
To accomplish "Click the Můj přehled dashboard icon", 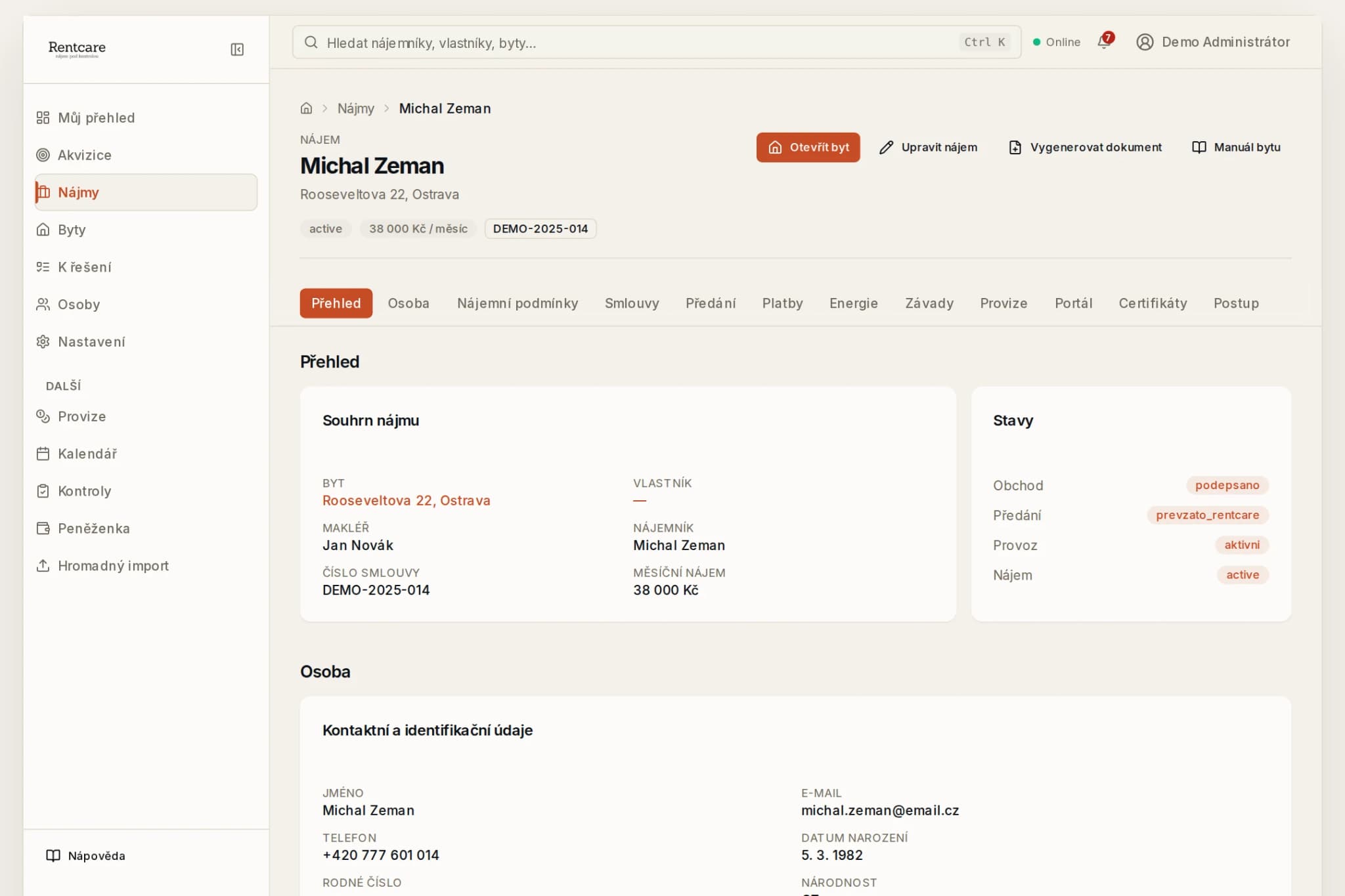I will (43, 117).
